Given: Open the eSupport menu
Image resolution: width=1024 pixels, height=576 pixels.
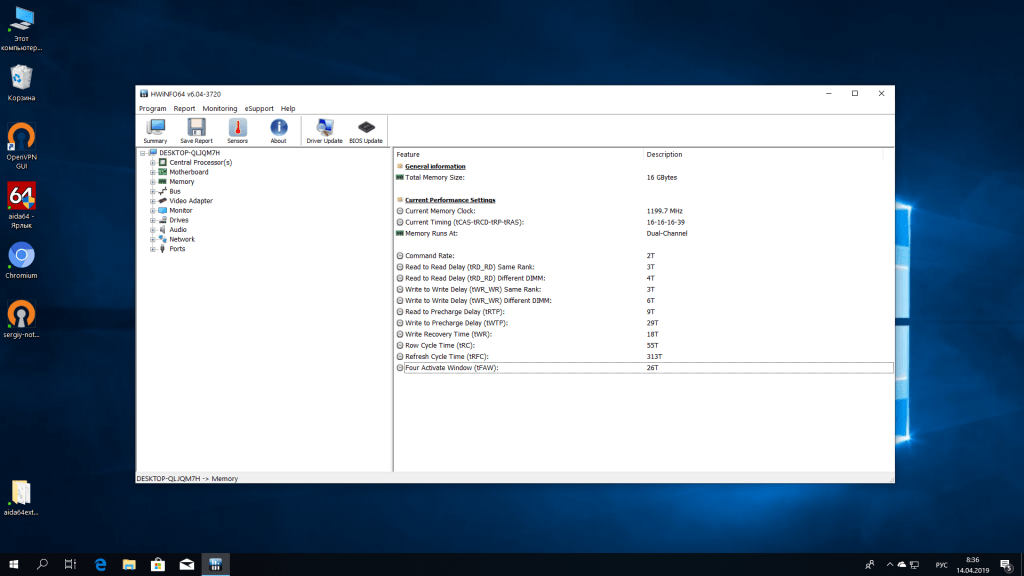Looking at the screenshot, I should click(x=259, y=108).
